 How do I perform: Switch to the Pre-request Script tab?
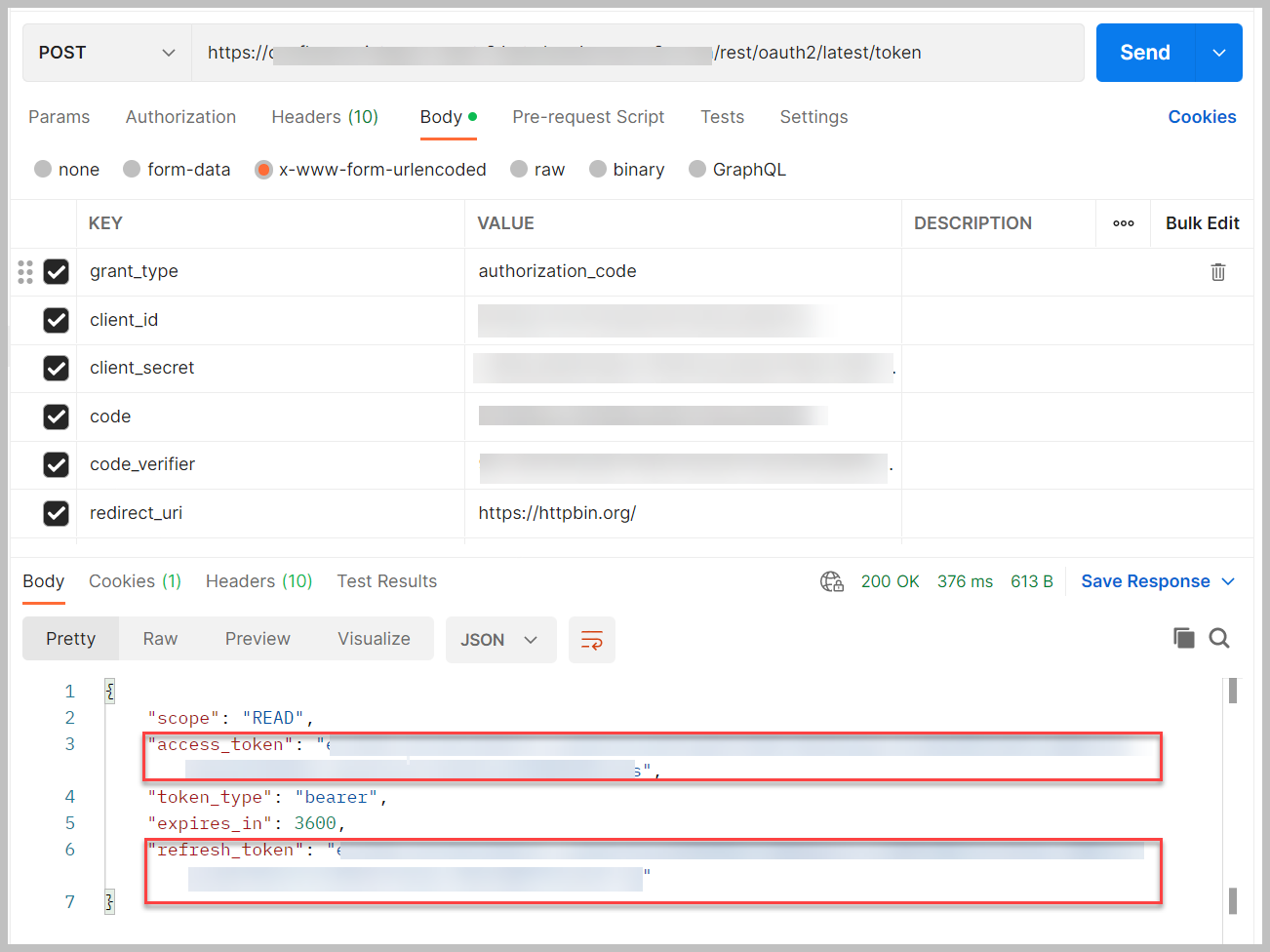[588, 117]
